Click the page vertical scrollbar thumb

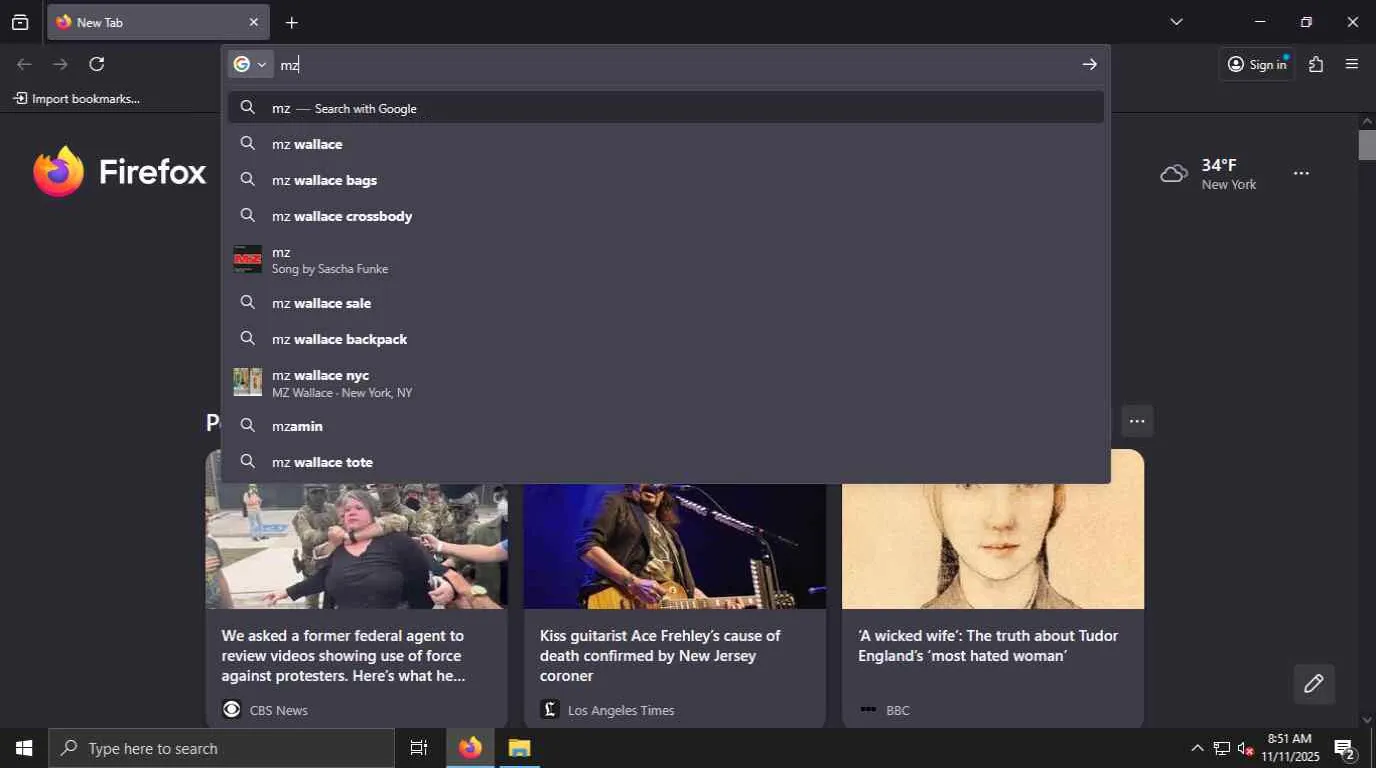click(x=1367, y=145)
